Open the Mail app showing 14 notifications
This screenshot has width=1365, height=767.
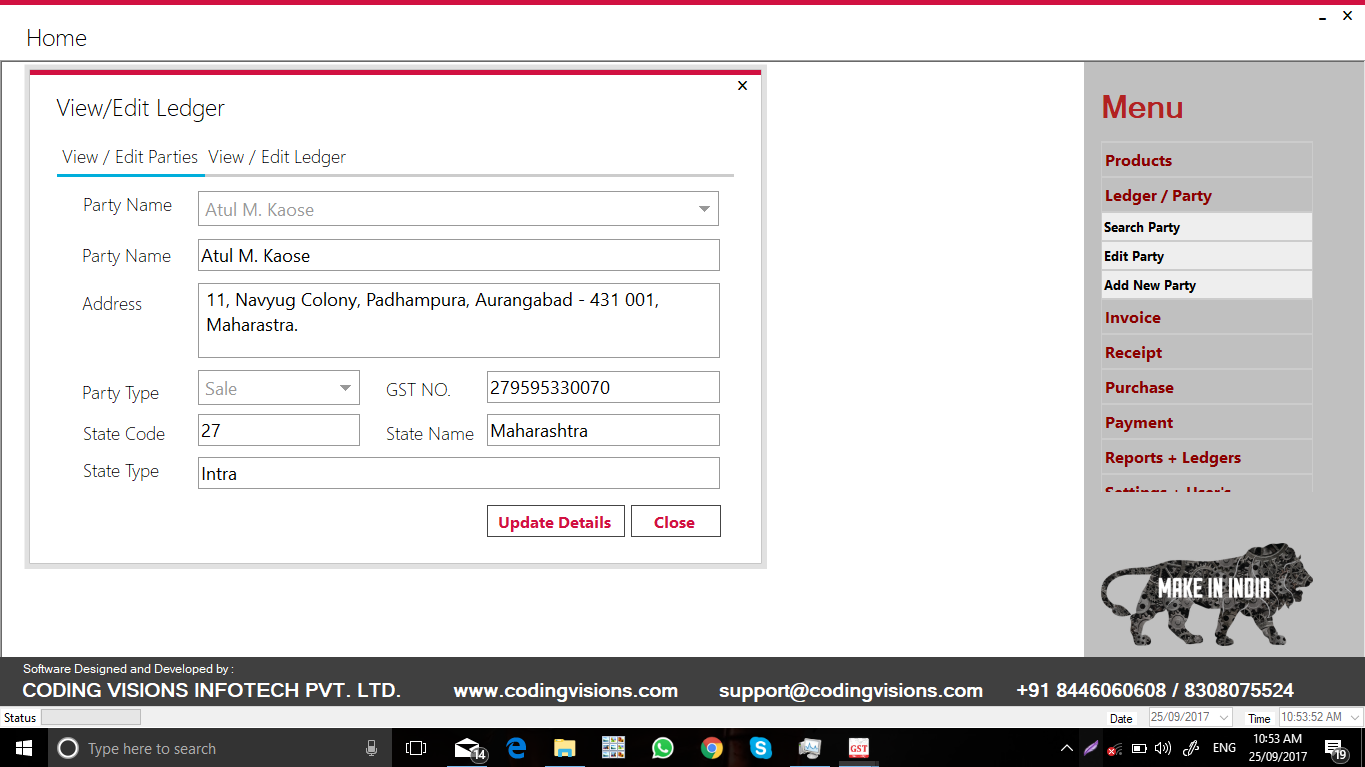click(467, 748)
